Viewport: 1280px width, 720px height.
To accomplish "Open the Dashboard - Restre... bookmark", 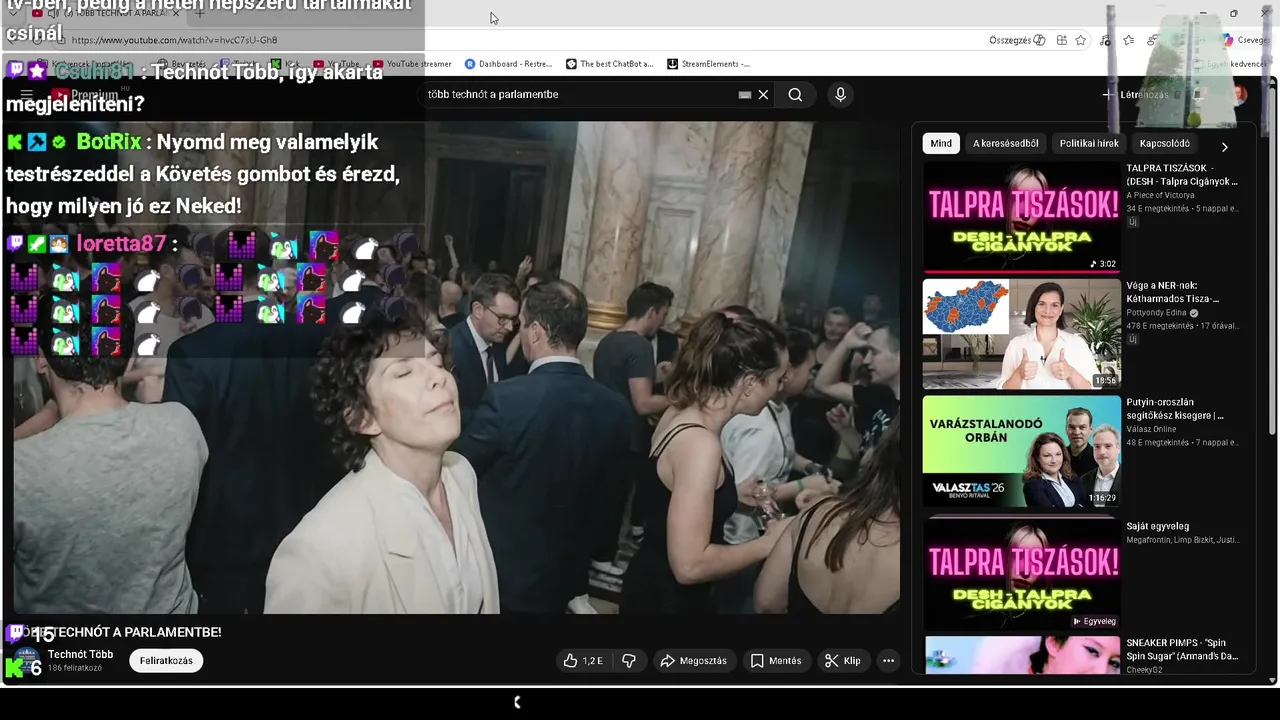I will pyautogui.click(x=508, y=64).
